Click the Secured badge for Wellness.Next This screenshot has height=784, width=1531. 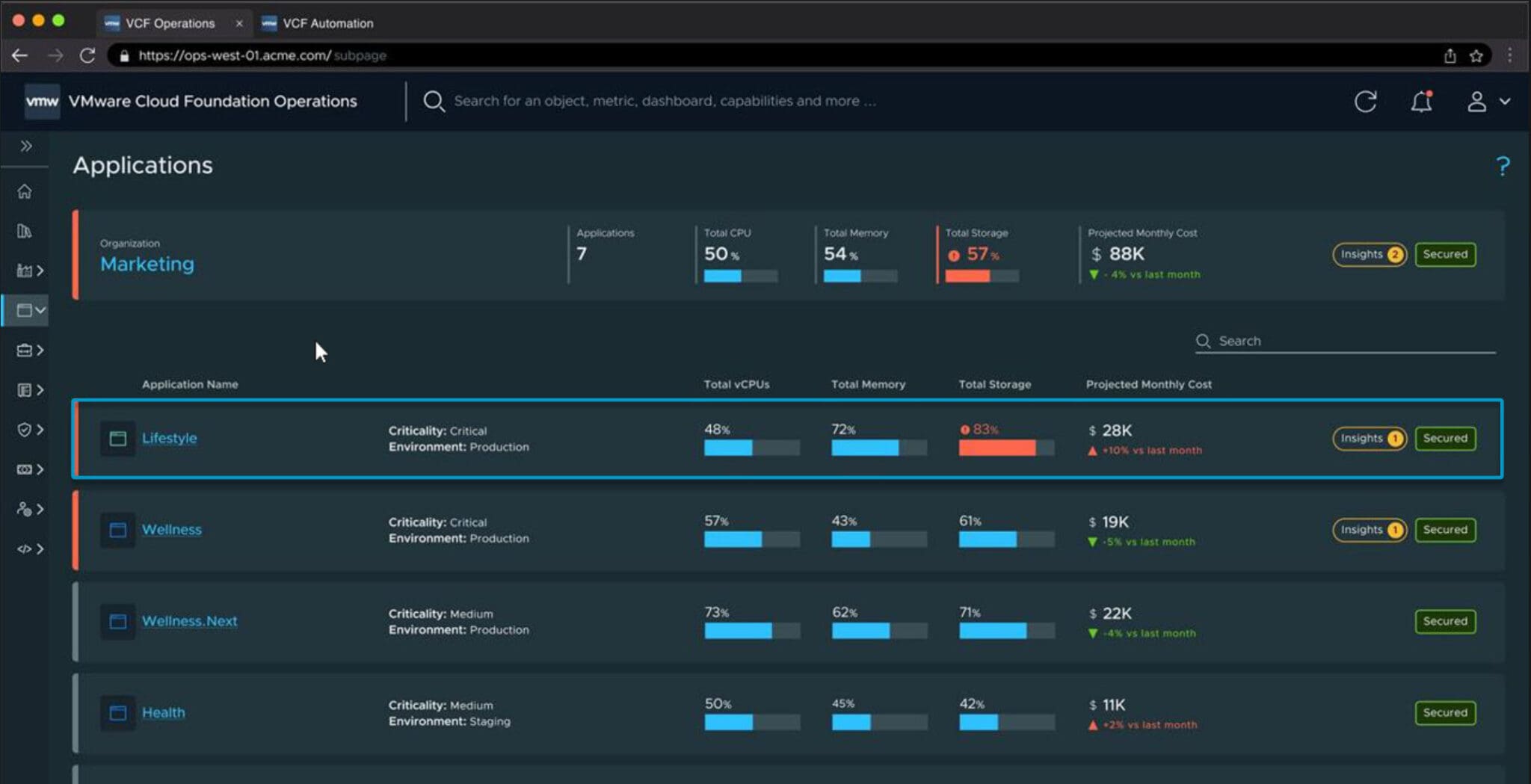[x=1445, y=621]
